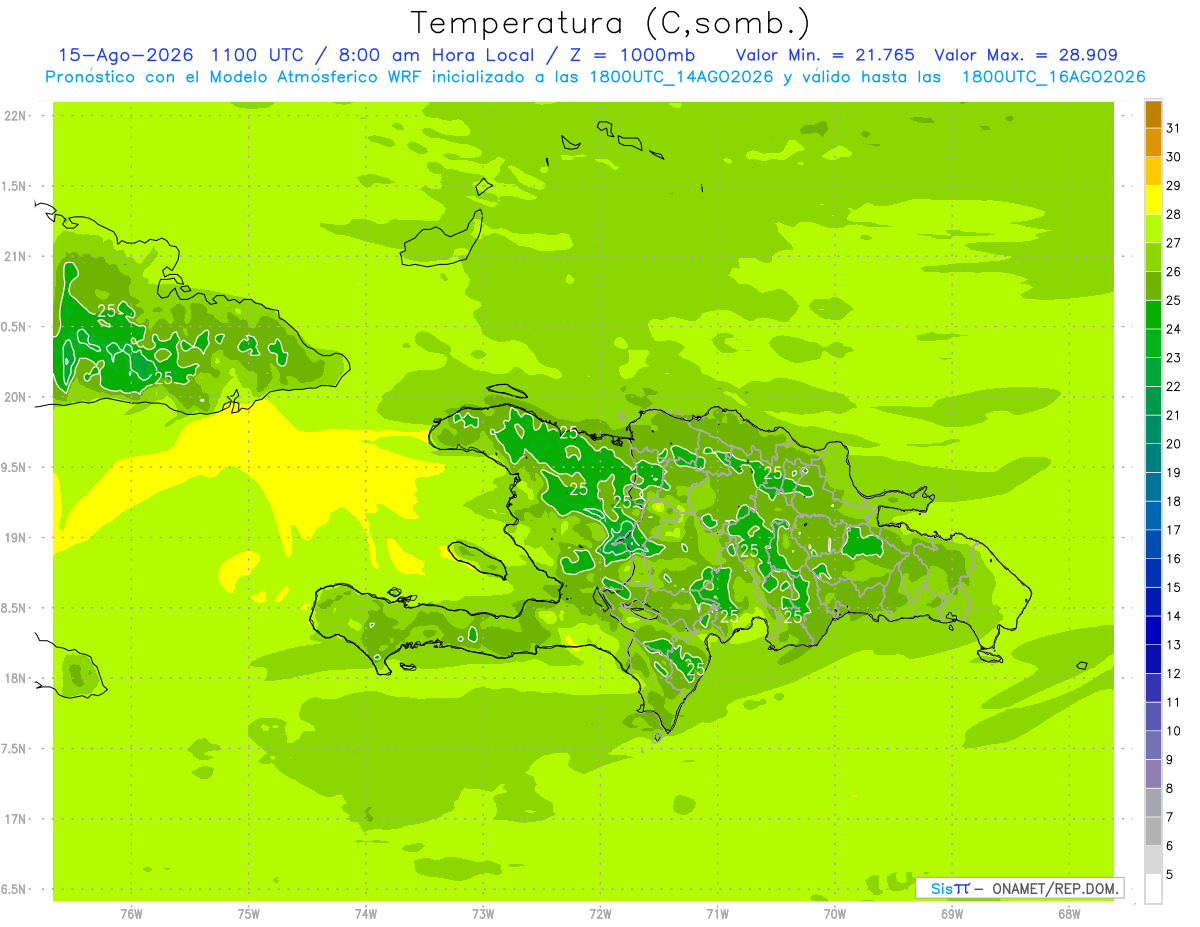The height and width of the screenshot is (927, 1200).
Task: Select the lime swatch between 27 and 28
Action: point(1153,229)
